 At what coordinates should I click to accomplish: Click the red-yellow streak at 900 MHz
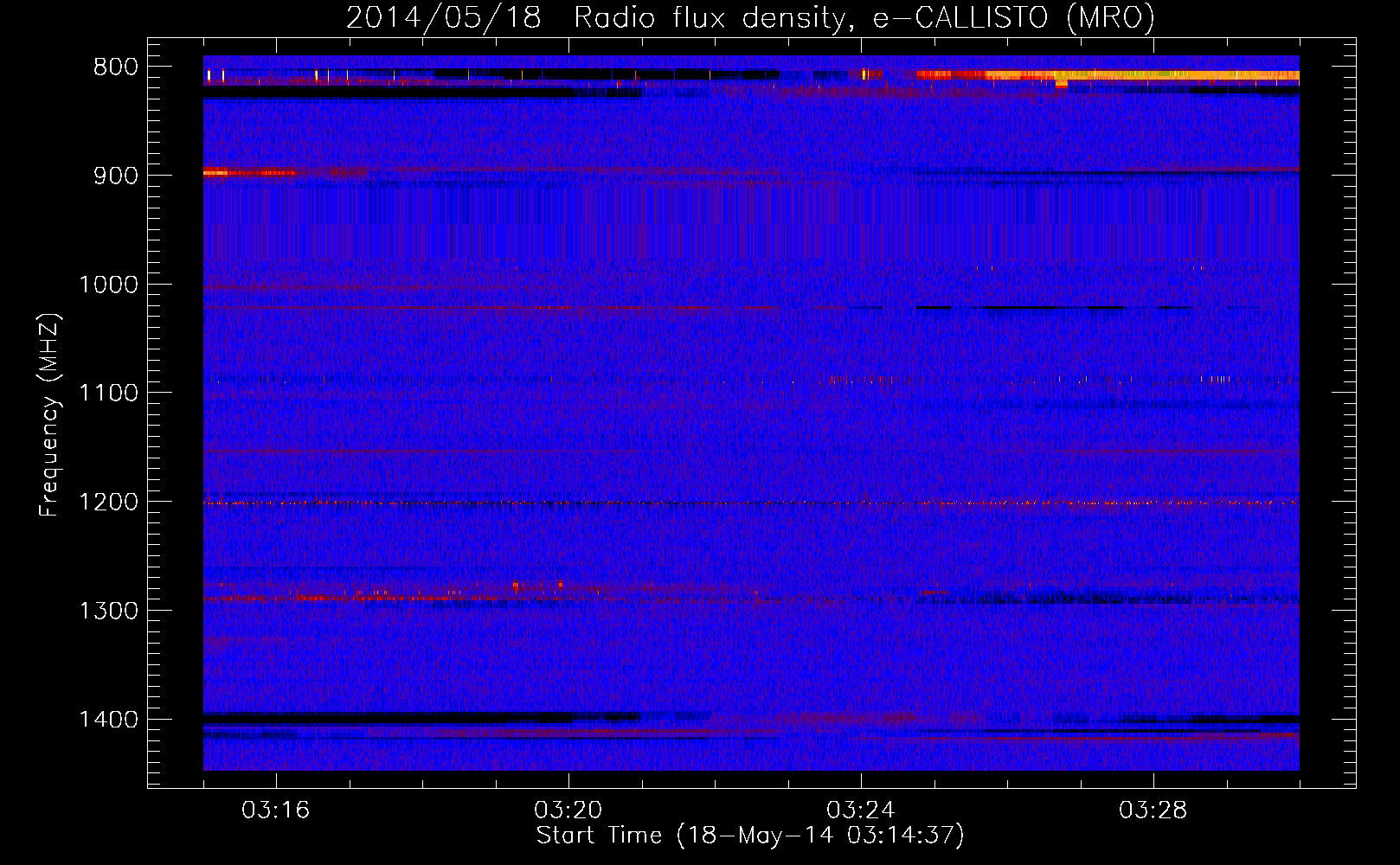(x=251, y=173)
